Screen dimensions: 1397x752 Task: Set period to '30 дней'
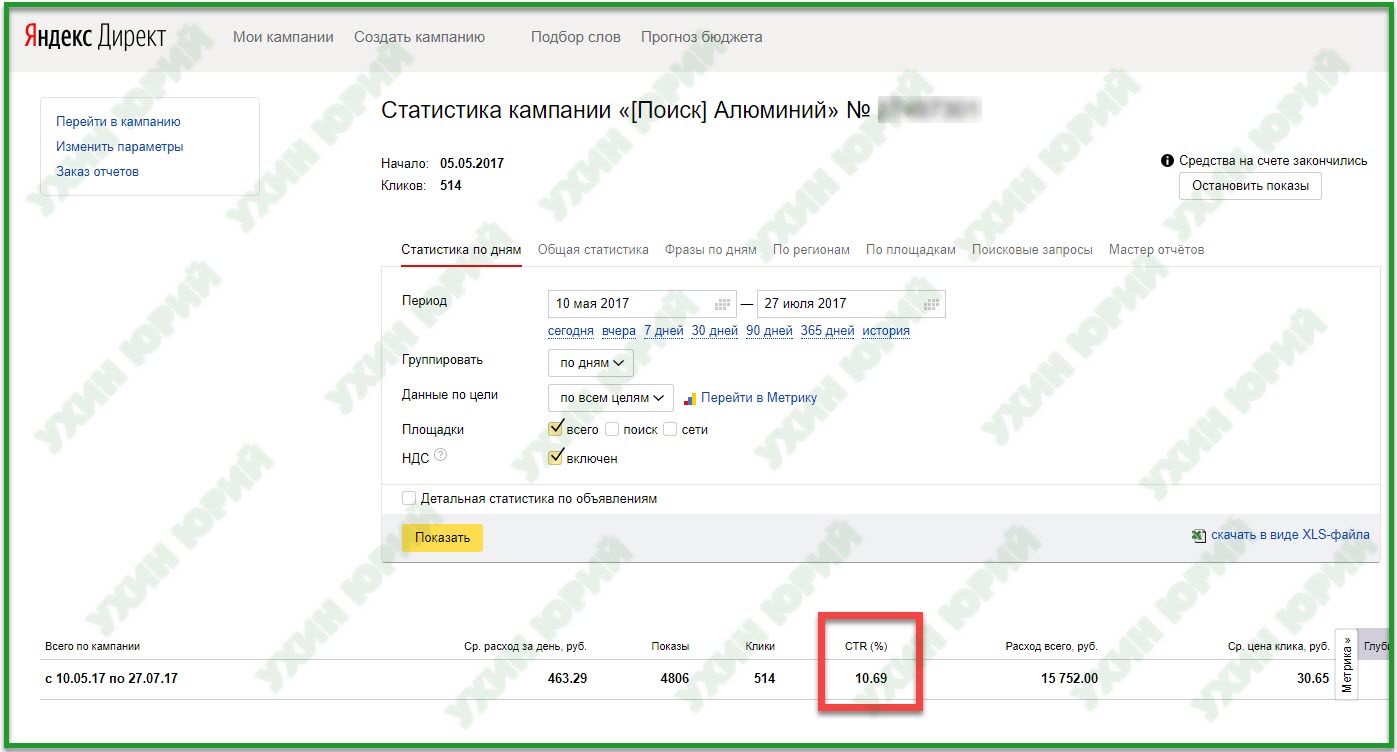[715, 331]
